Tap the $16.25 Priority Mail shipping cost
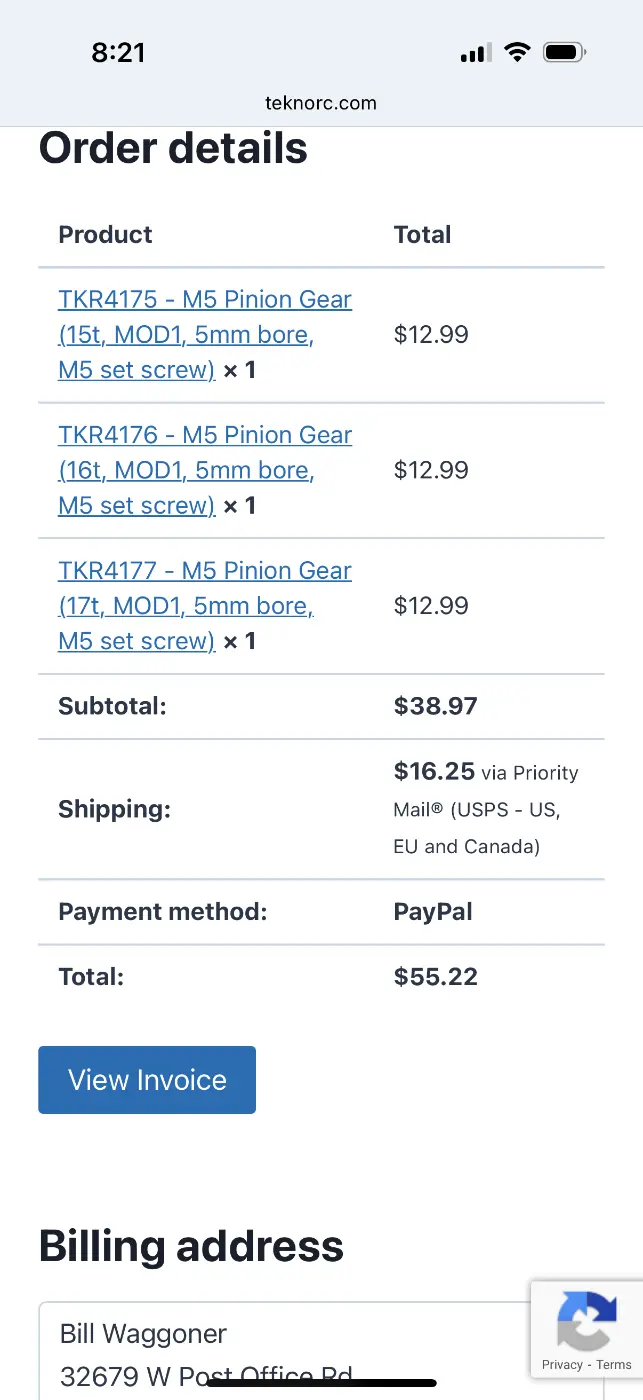The width and height of the screenshot is (643, 1400). coord(434,771)
